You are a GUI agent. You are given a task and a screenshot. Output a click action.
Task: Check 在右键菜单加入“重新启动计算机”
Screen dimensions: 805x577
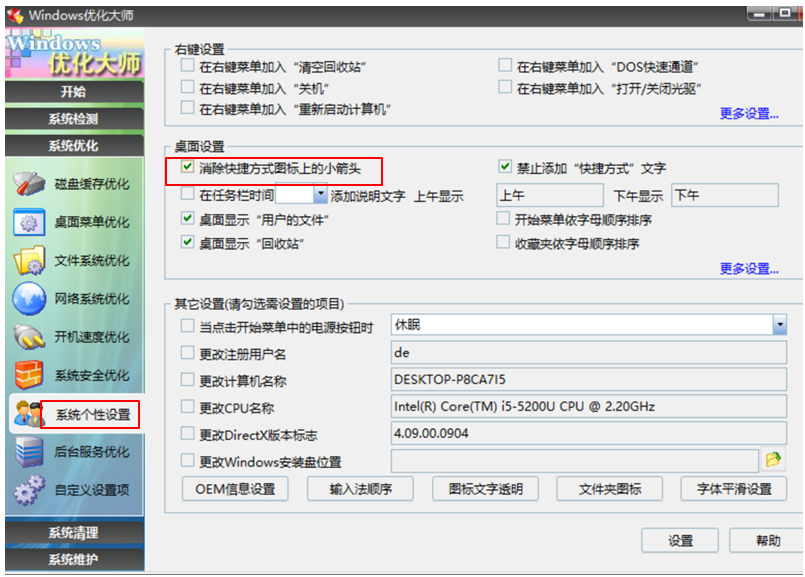187,108
